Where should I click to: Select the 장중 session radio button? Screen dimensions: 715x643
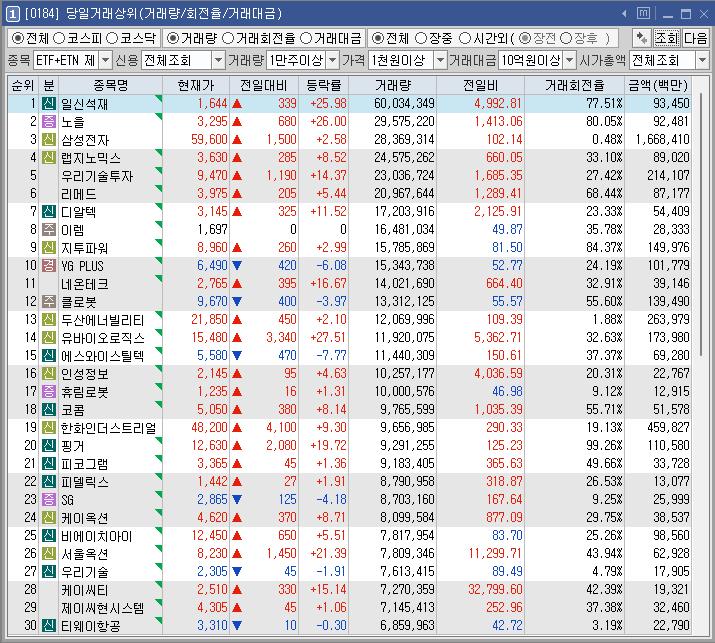point(421,38)
